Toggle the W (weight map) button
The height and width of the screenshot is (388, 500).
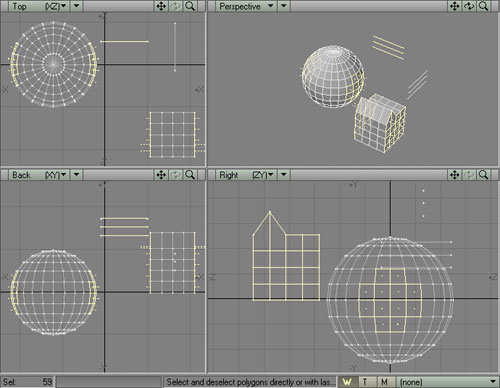(348, 382)
